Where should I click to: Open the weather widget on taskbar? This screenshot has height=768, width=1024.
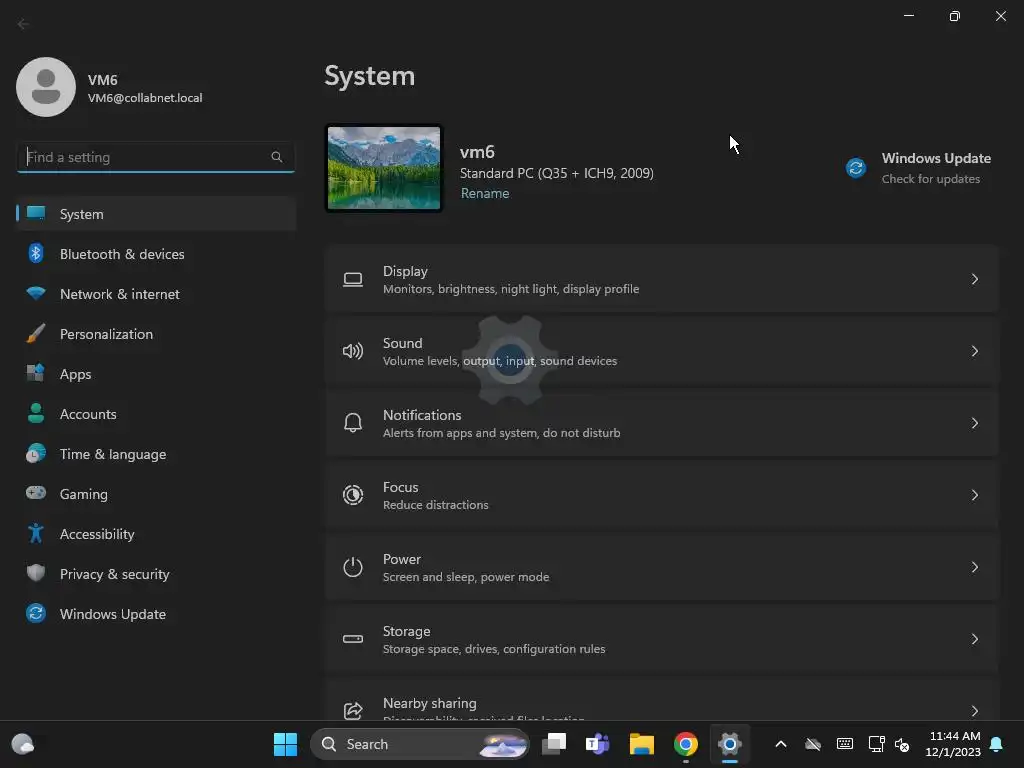point(23,744)
